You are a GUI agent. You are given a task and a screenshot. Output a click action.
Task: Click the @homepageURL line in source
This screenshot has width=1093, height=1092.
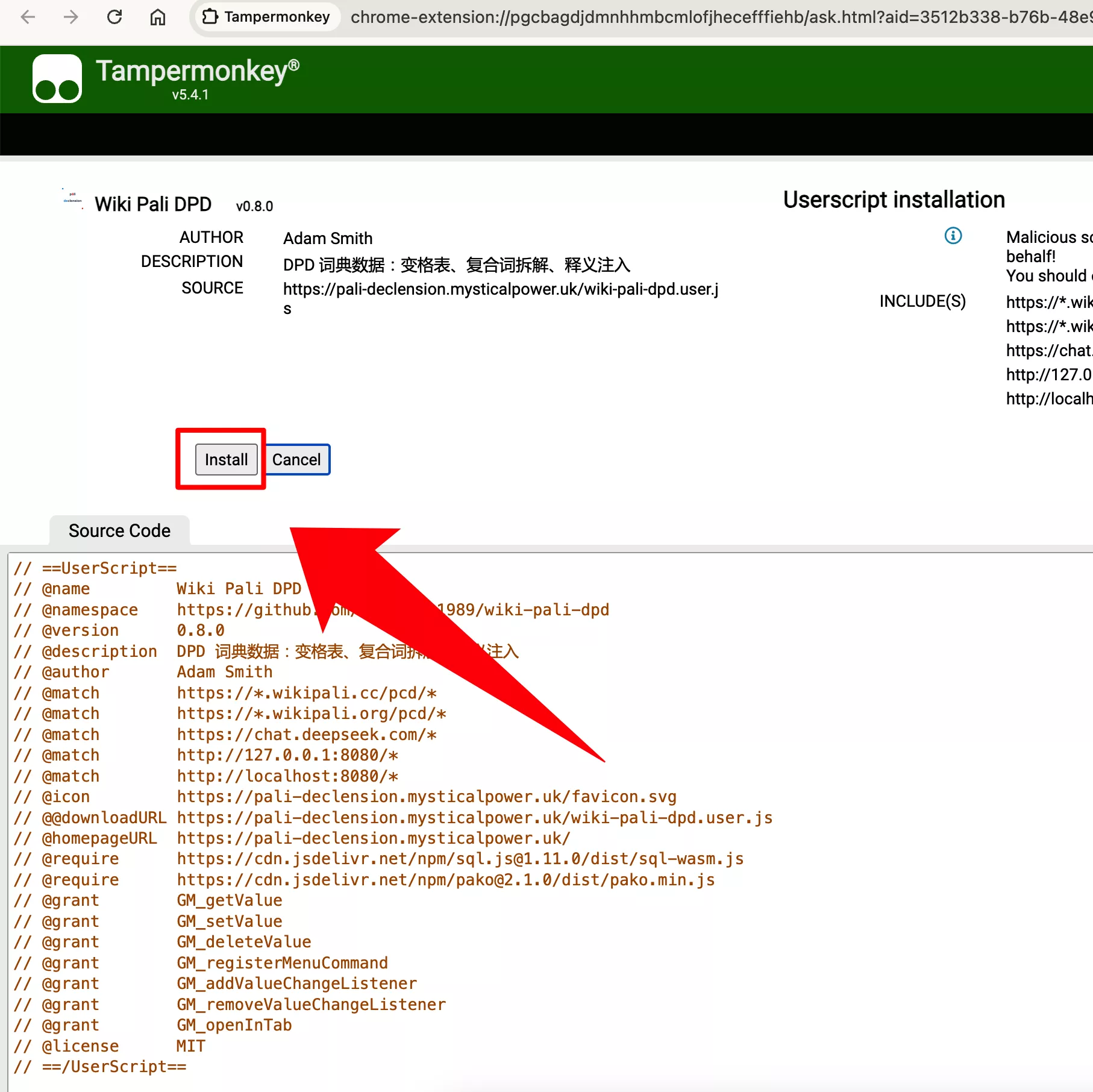click(x=292, y=838)
